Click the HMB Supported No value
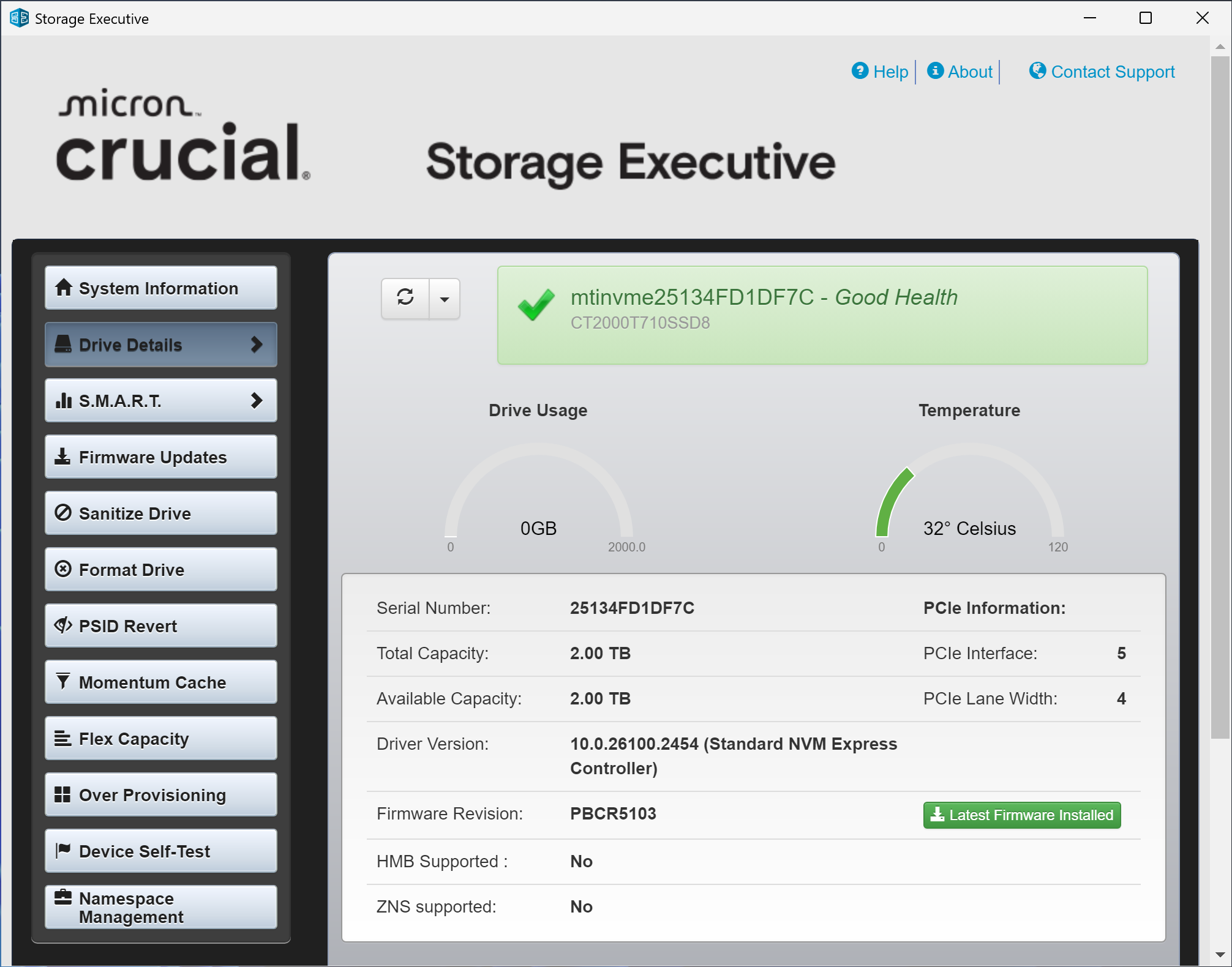This screenshot has height=967, width=1232. (x=581, y=861)
